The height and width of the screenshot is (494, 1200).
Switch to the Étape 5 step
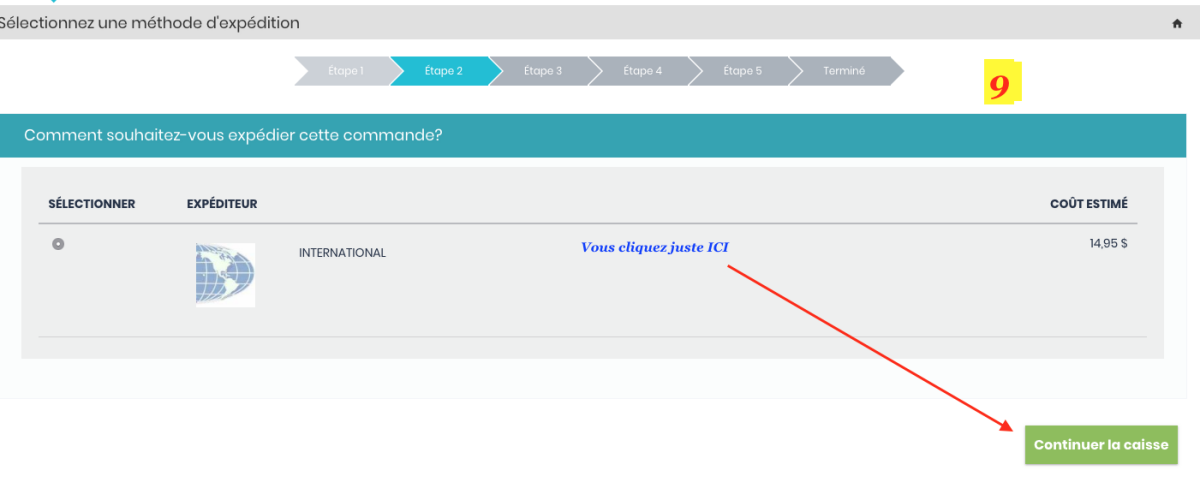(x=742, y=71)
